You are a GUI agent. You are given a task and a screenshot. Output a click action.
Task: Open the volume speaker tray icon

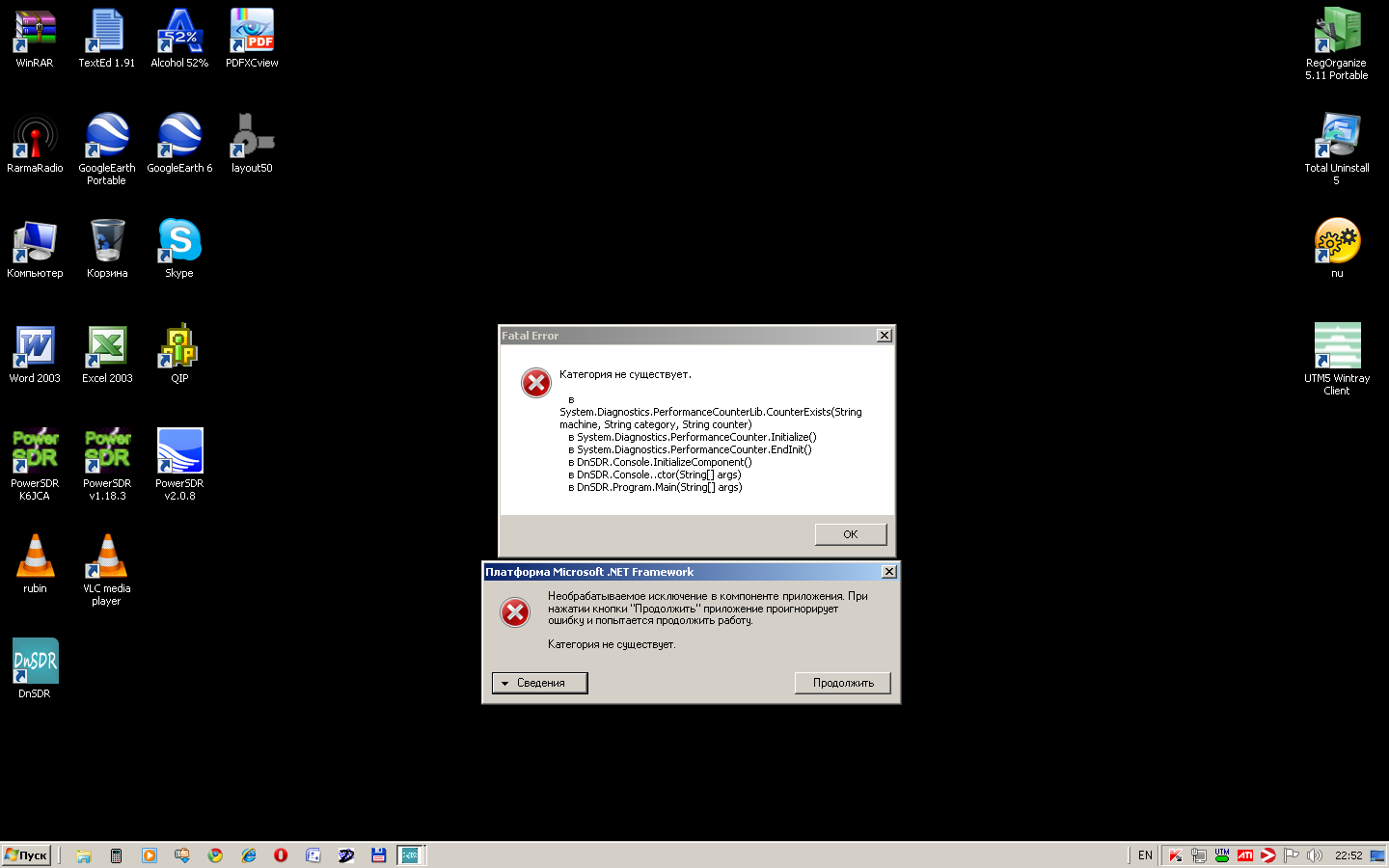click(1314, 855)
